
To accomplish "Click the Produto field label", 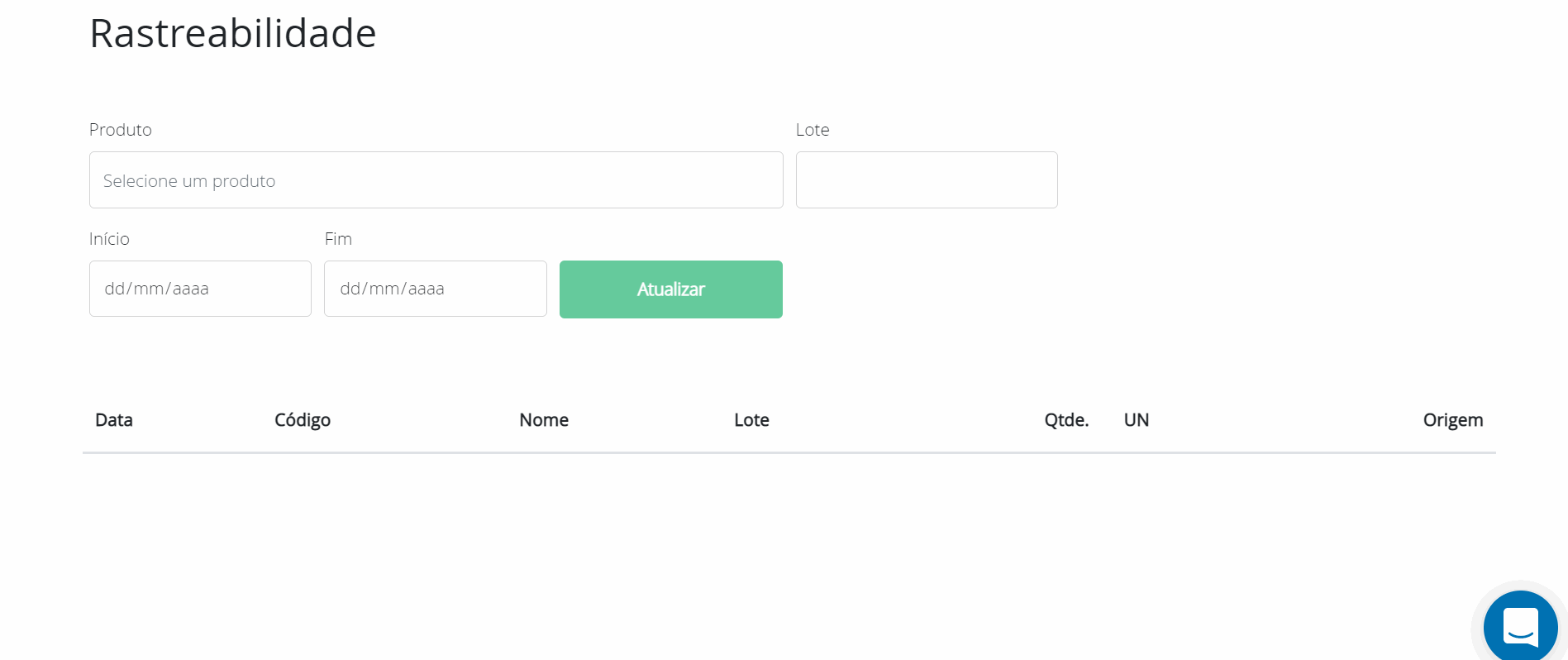I will [x=121, y=130].
